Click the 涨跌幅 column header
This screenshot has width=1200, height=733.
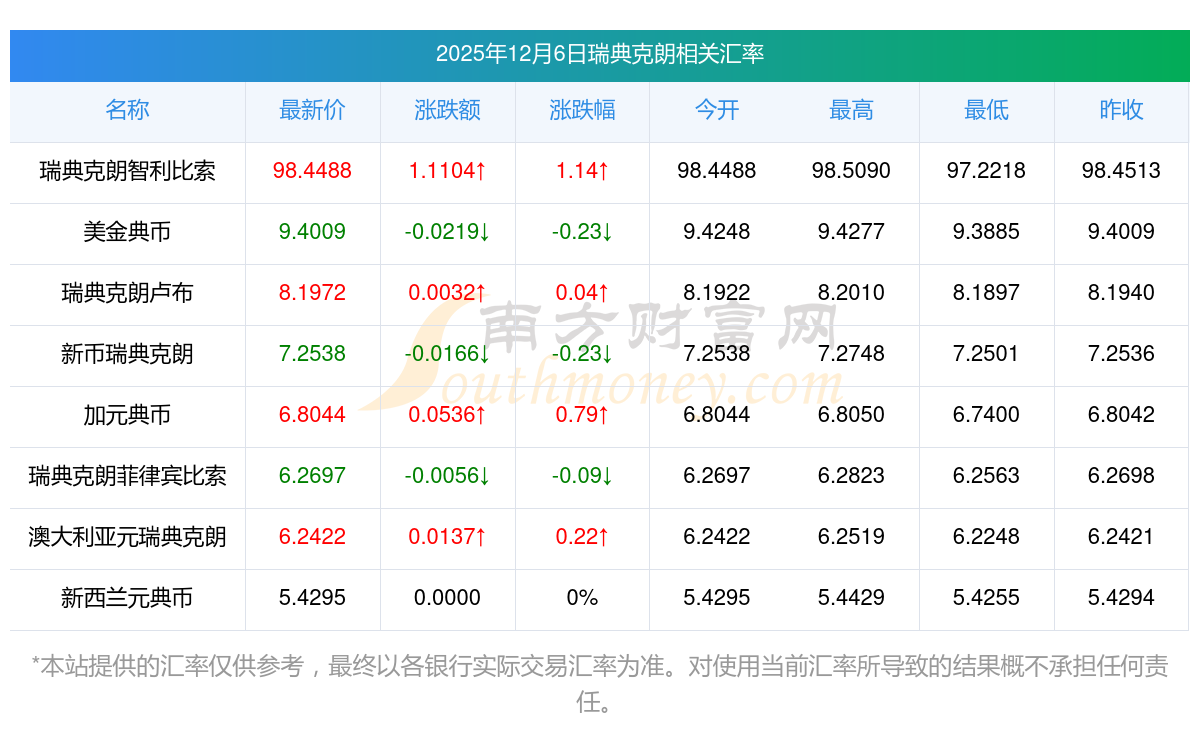click(582, 110)
